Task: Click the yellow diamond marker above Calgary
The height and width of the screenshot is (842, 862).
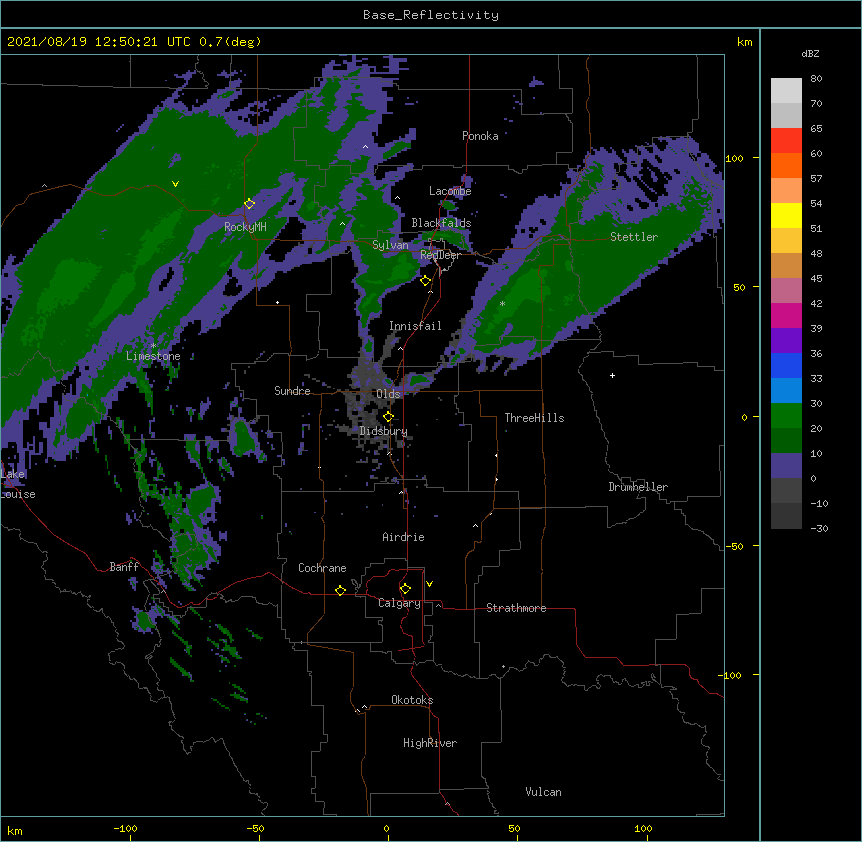Action: point(405,589)
